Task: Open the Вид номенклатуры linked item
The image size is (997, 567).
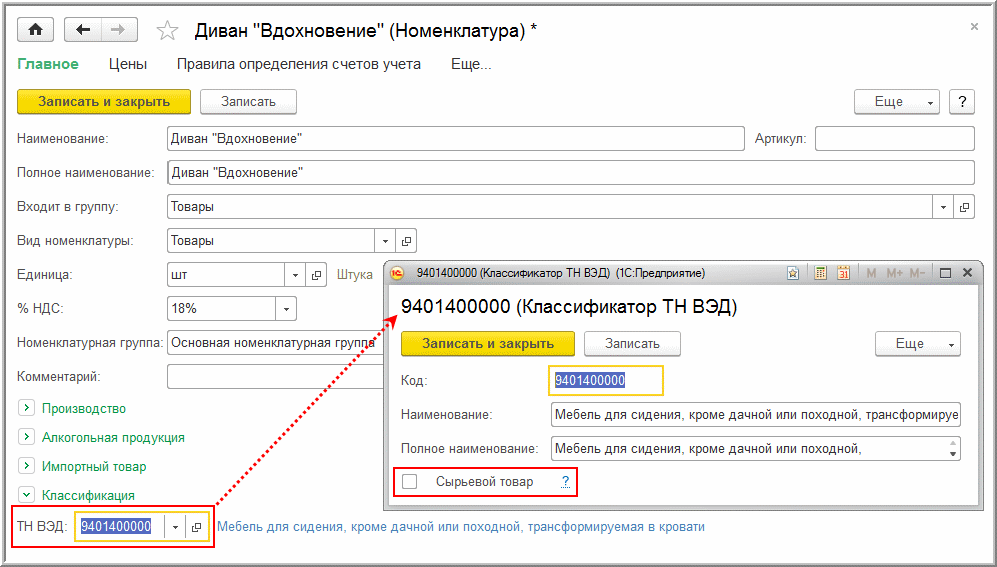Action: point(406,241)
